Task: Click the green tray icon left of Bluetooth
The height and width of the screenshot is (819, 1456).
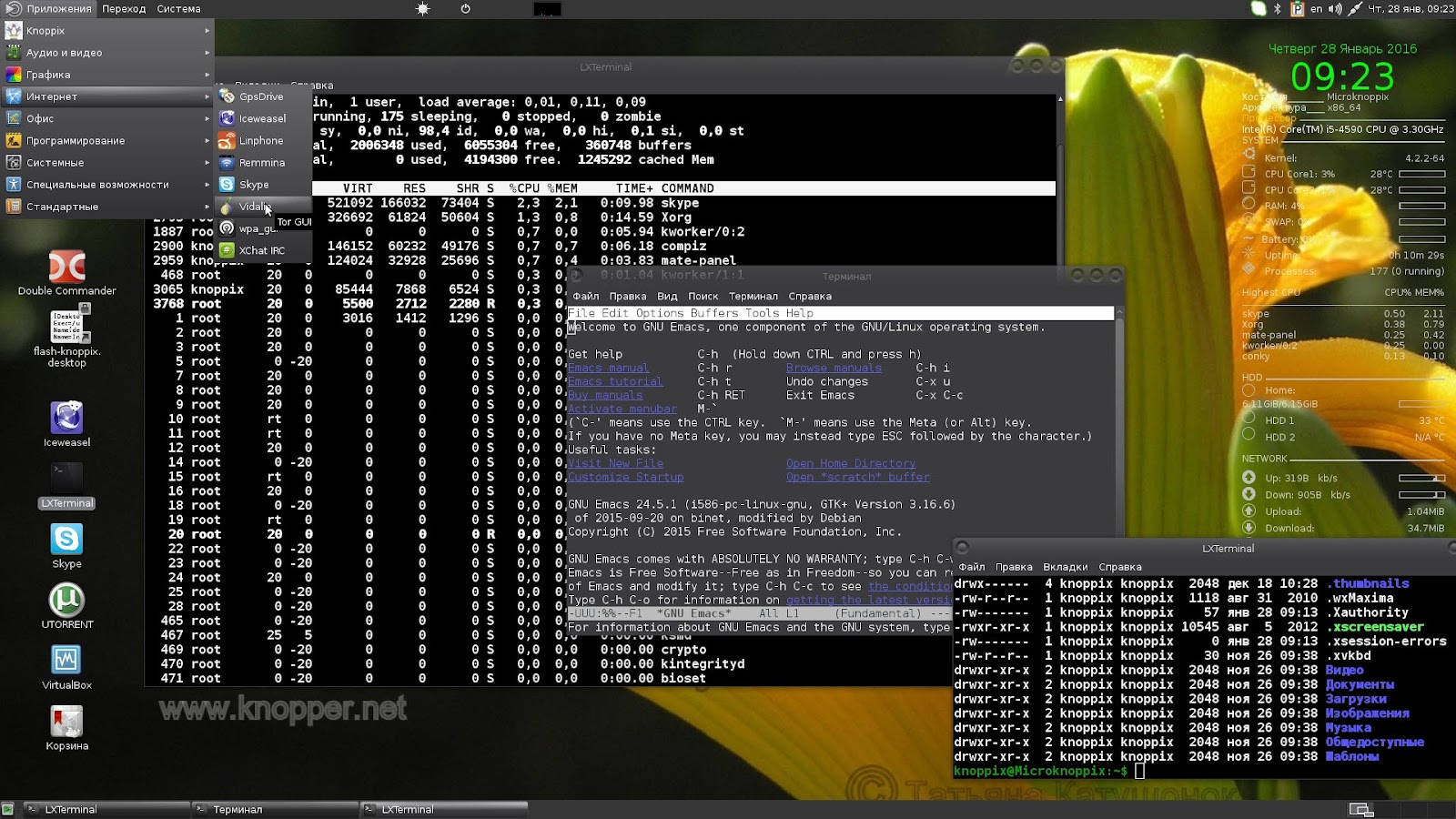Action: click(1259, 9)
